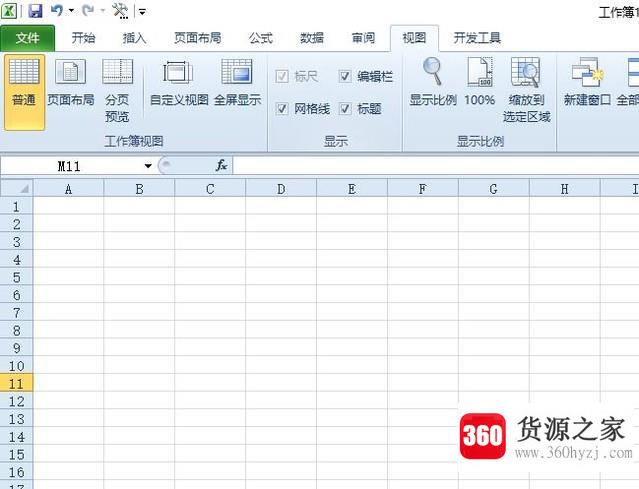
Task: Select row 15 header
Action: pos(16,455)
